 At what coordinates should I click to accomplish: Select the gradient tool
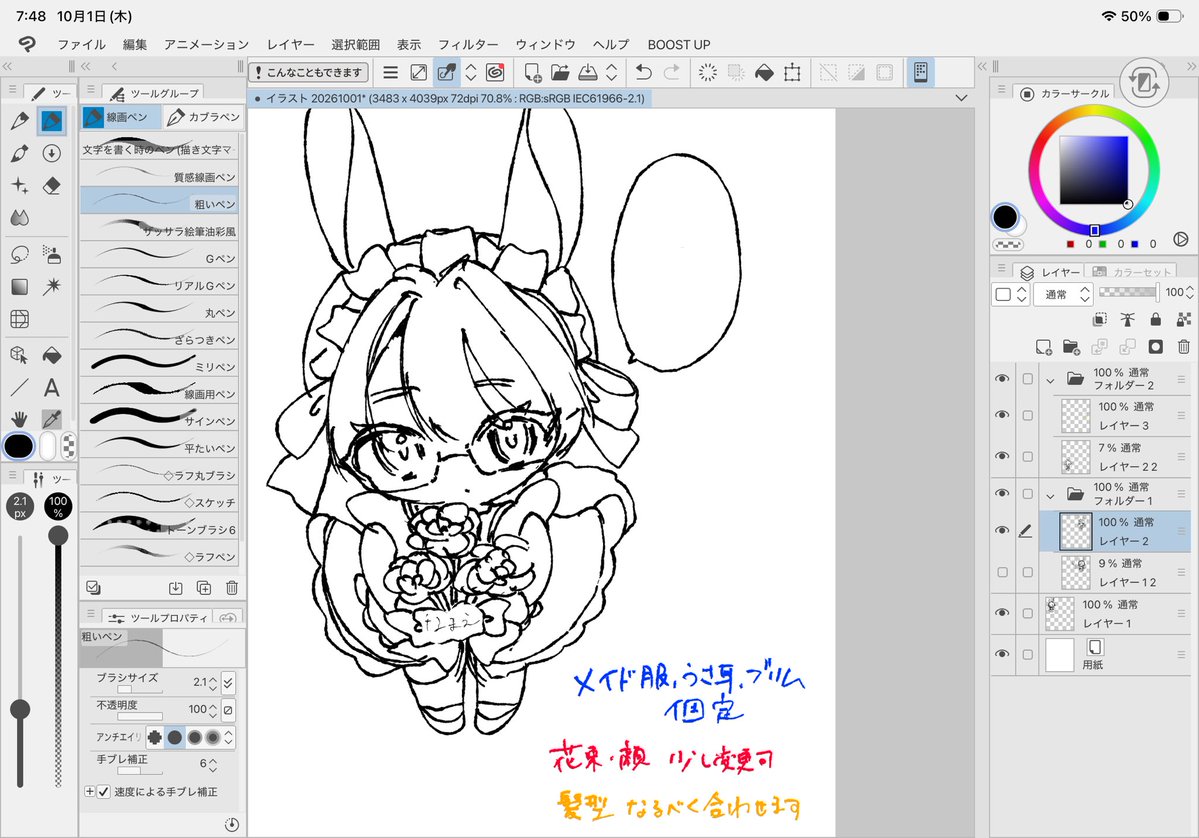pyautogui.click(x=19, y=287)
